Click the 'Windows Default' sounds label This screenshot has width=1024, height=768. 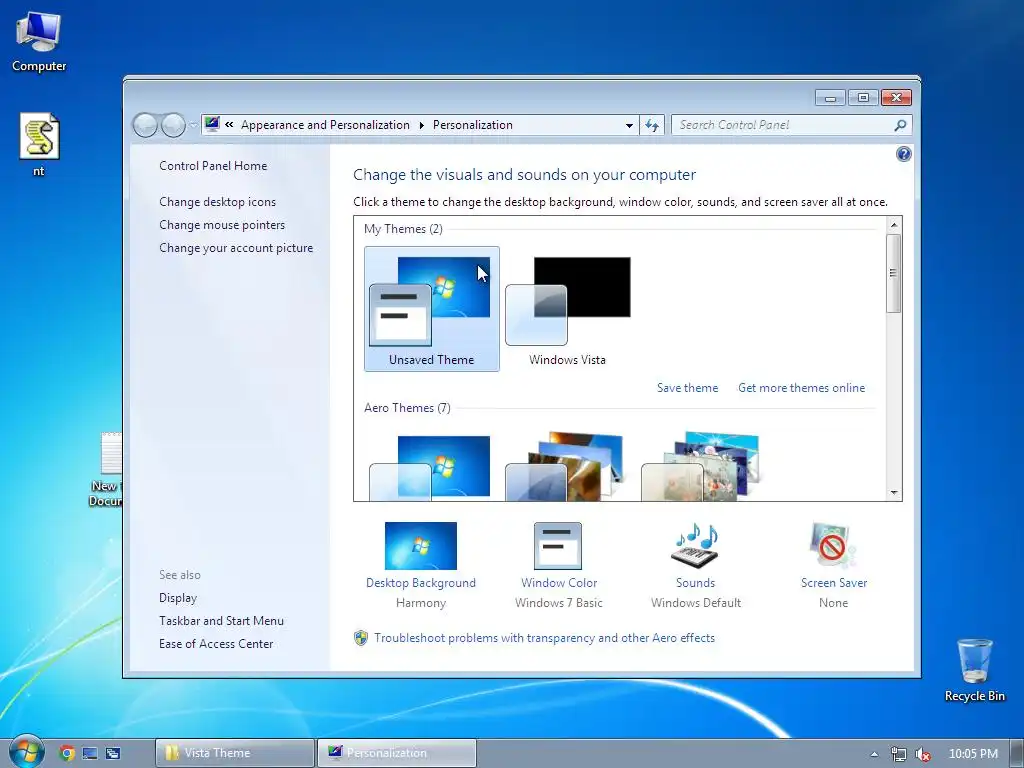(696, 603)
